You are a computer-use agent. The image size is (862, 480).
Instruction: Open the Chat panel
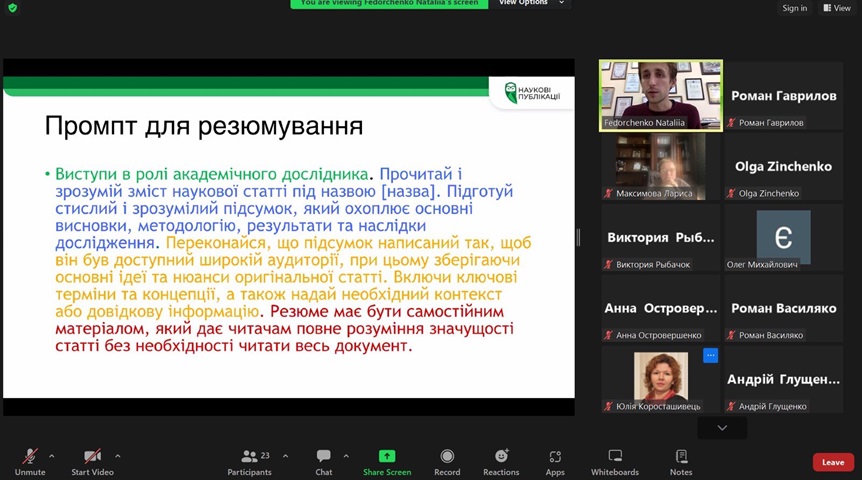[323, 461]
